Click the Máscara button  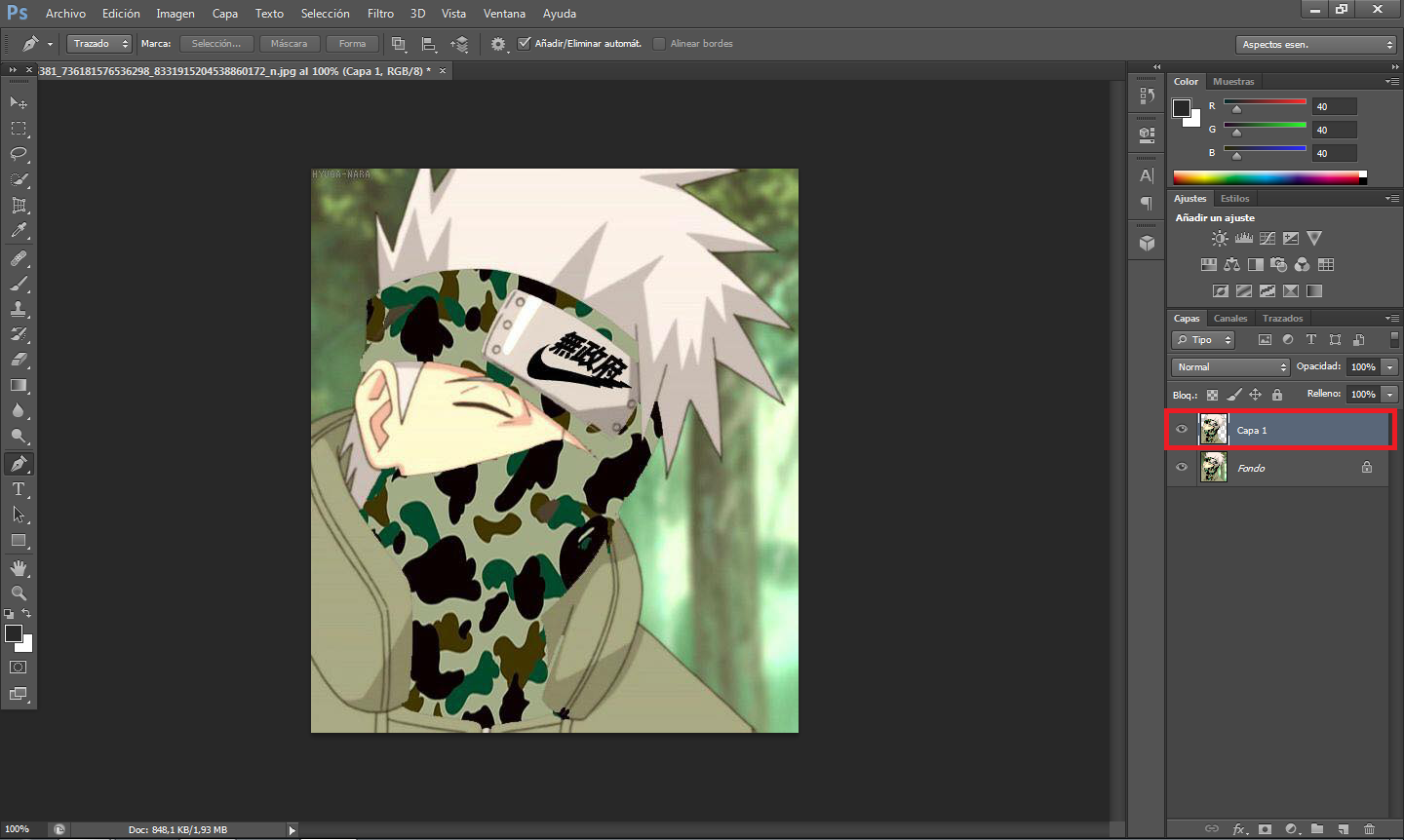pos(290,44)
